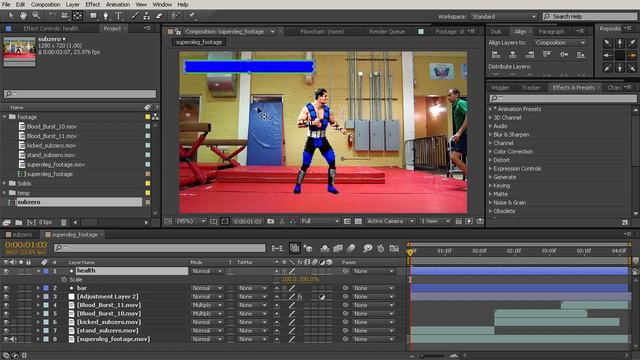The width and height of the screenshot is (640, 360).
Task: Open the Full resolution dropdown
Action: click(320, 221)
